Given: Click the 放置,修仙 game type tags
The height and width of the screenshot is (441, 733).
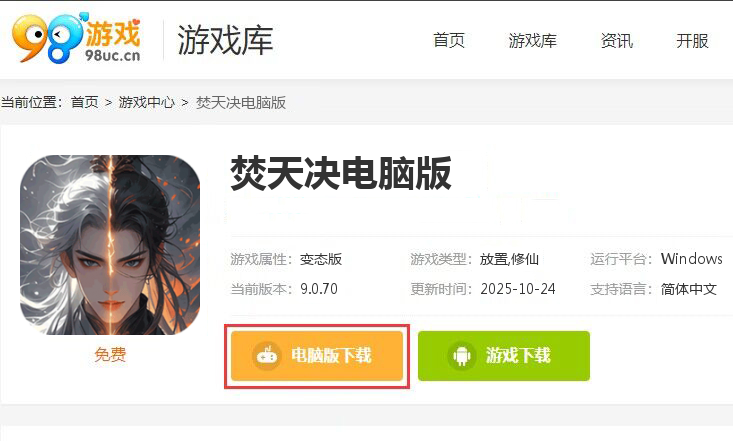Looking at the screenshot, I should pos(509,259).
